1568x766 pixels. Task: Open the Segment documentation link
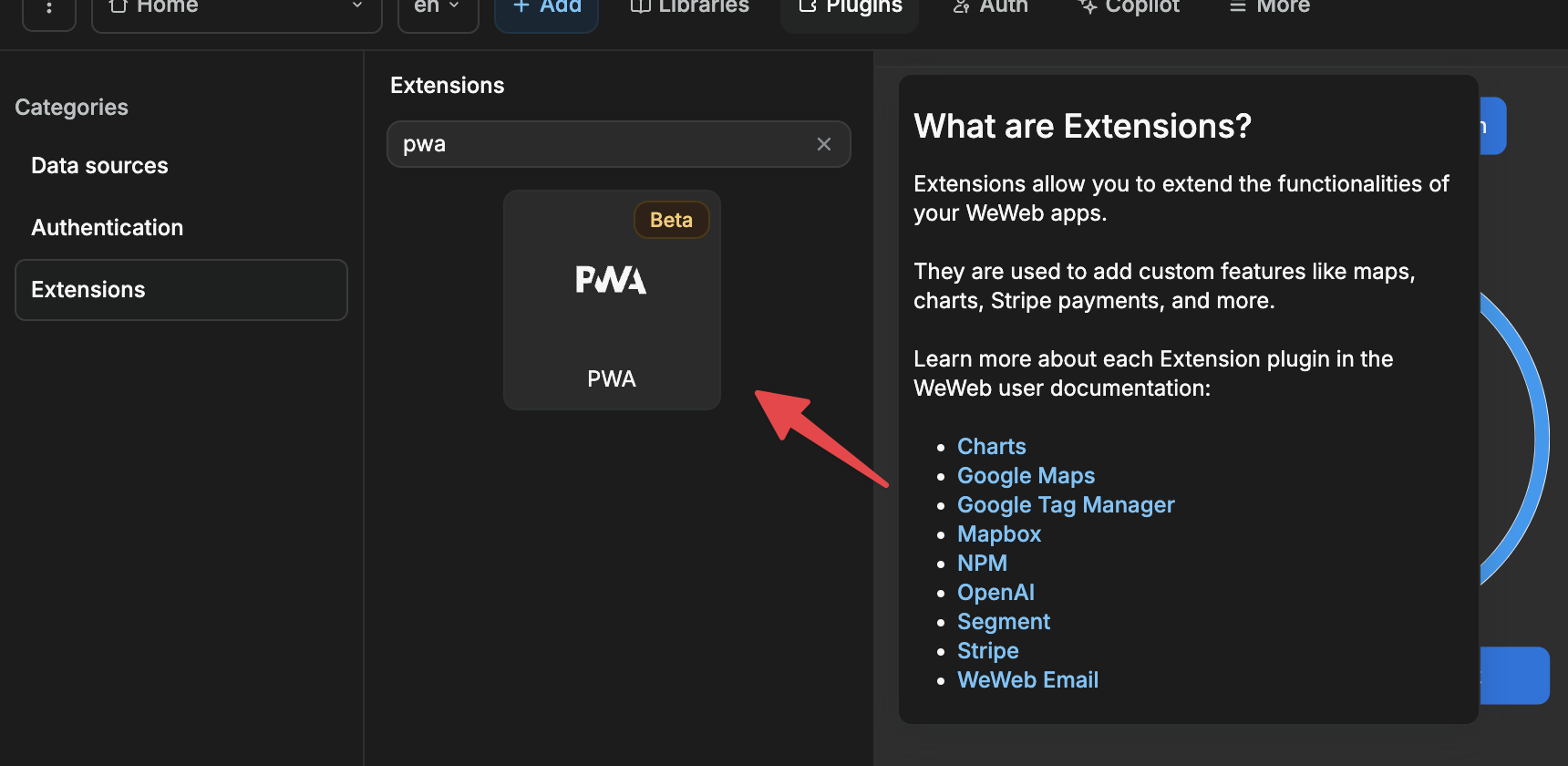click(1004, 622)
